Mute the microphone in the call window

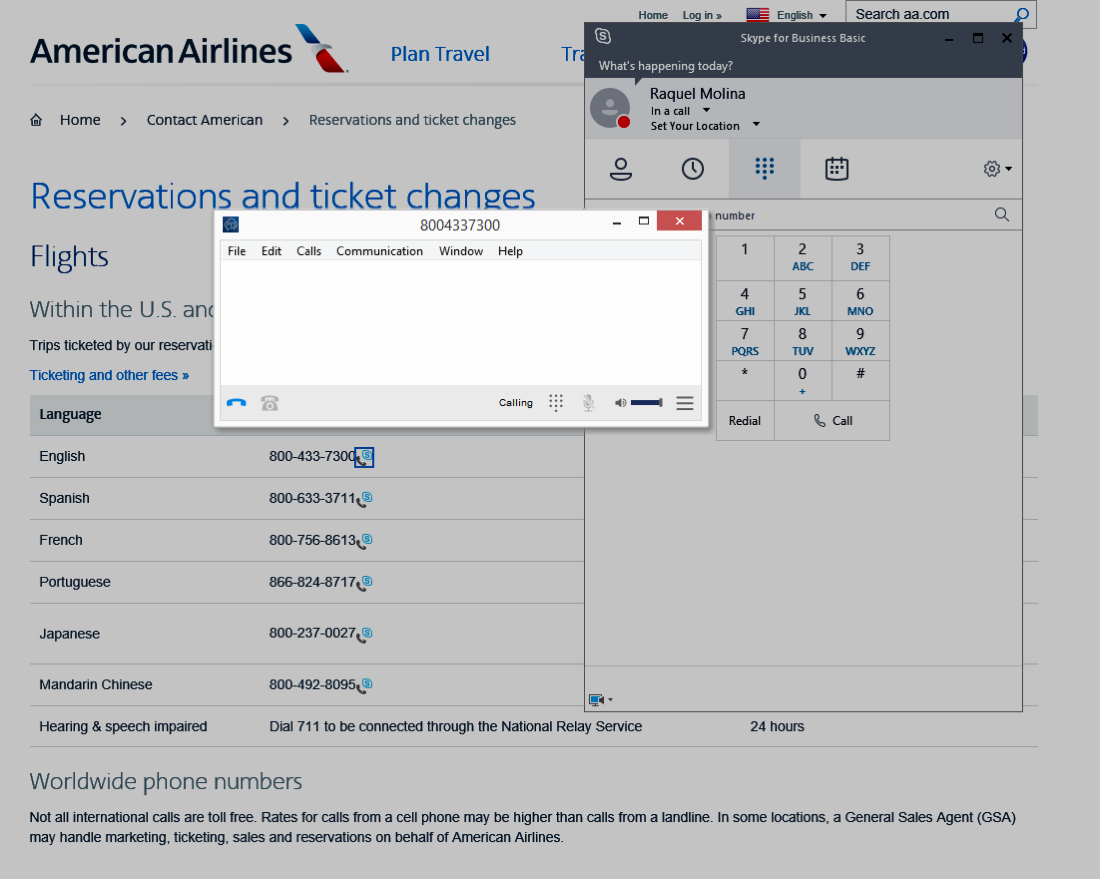tap(589, 402)
